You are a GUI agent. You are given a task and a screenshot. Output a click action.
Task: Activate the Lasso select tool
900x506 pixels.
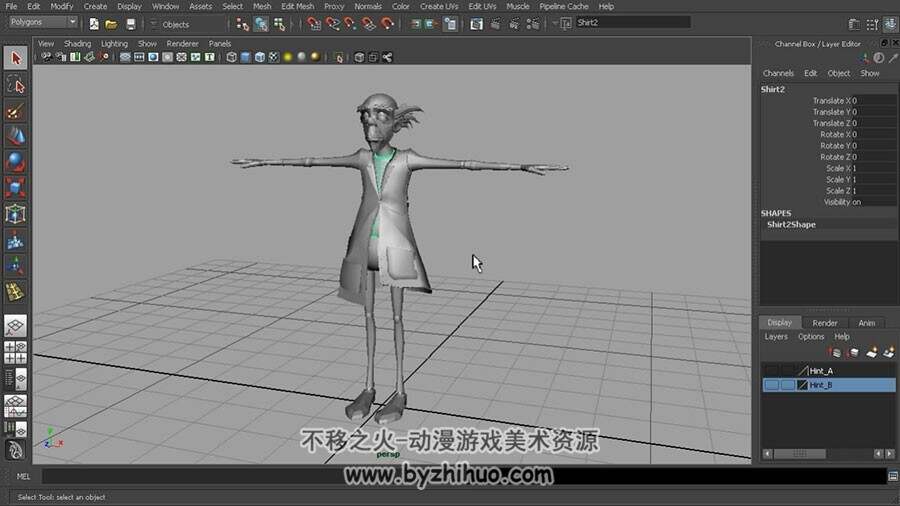pos(15,85)
